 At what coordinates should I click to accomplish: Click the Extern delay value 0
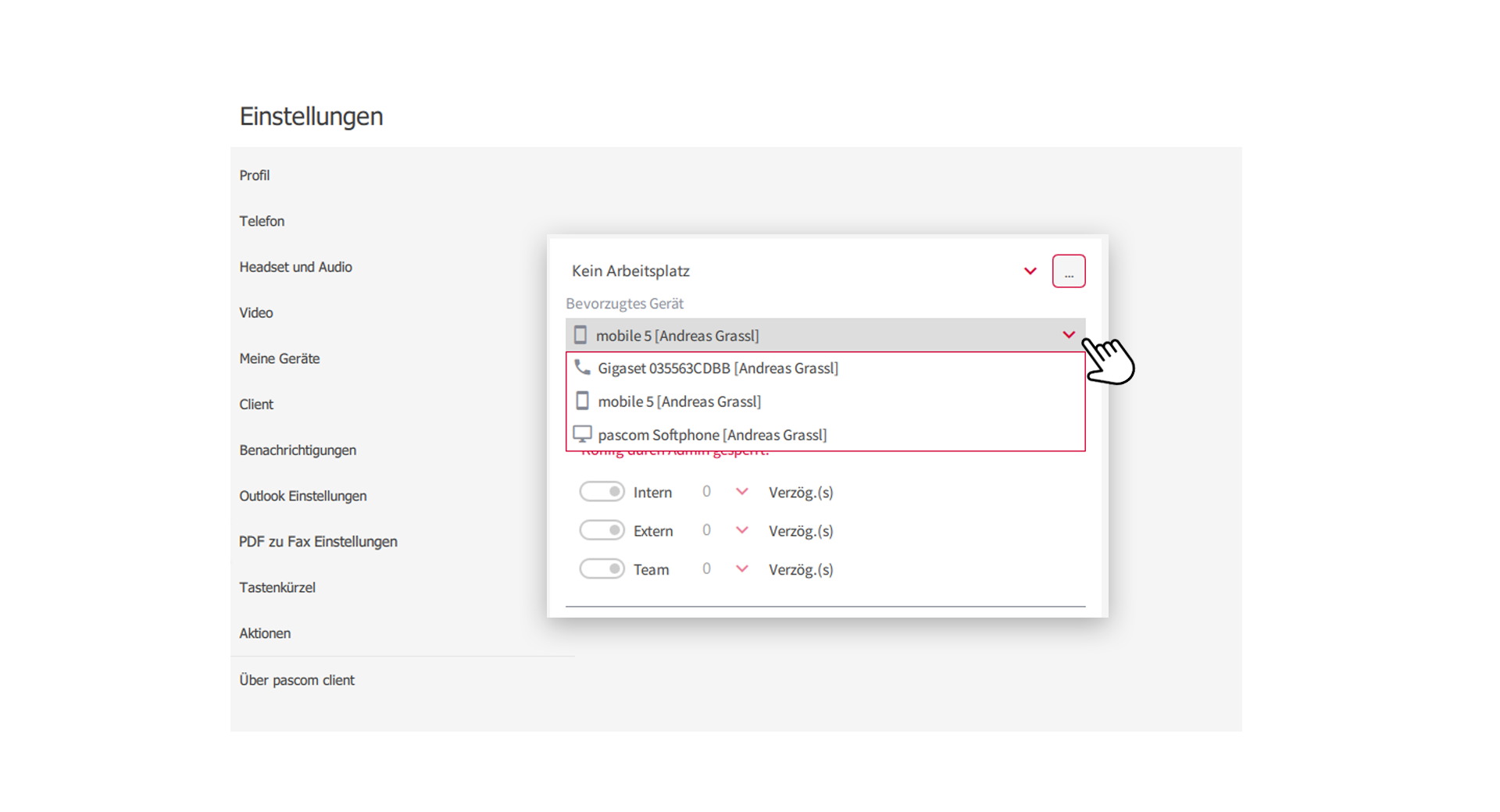[706, 530]
